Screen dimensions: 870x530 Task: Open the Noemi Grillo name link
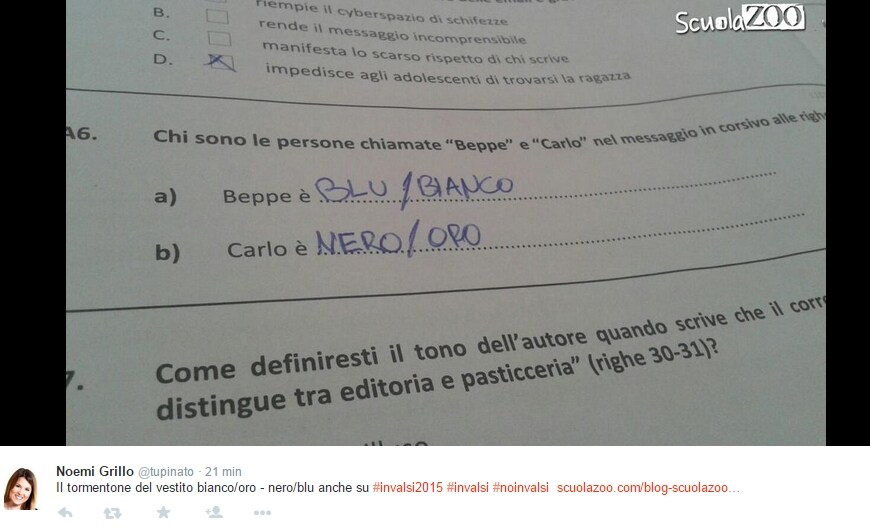(x=95, y=471)
